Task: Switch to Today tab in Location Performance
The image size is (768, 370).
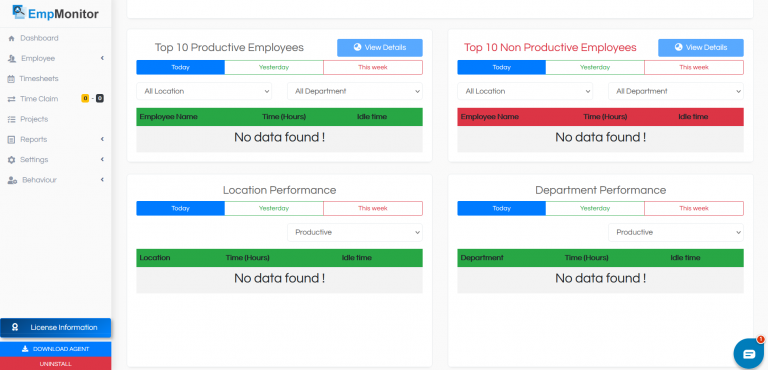Action: [x=180, y=208]
